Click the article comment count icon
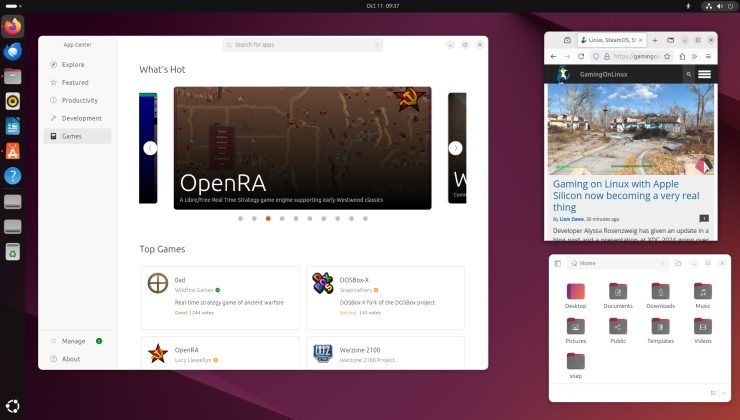The width and height of the screenshot is (740, 420). pyautogui.click(x=704, y=218)
